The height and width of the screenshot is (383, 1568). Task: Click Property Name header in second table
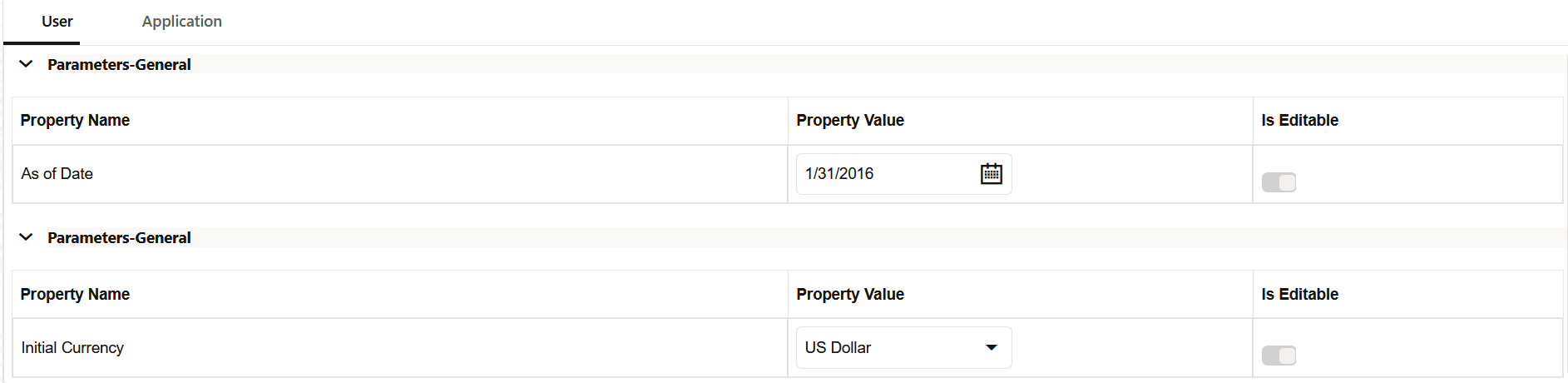pyautogui.click(x=75, y=294)
